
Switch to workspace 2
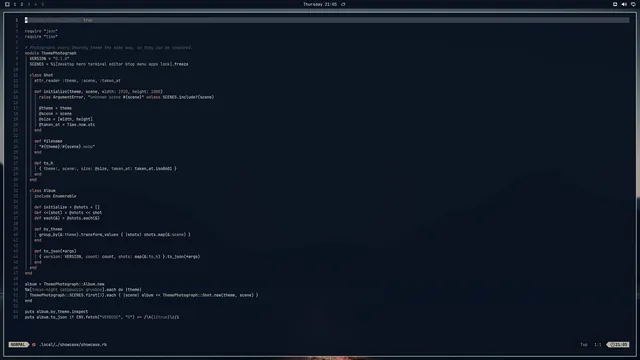(22, 4)
